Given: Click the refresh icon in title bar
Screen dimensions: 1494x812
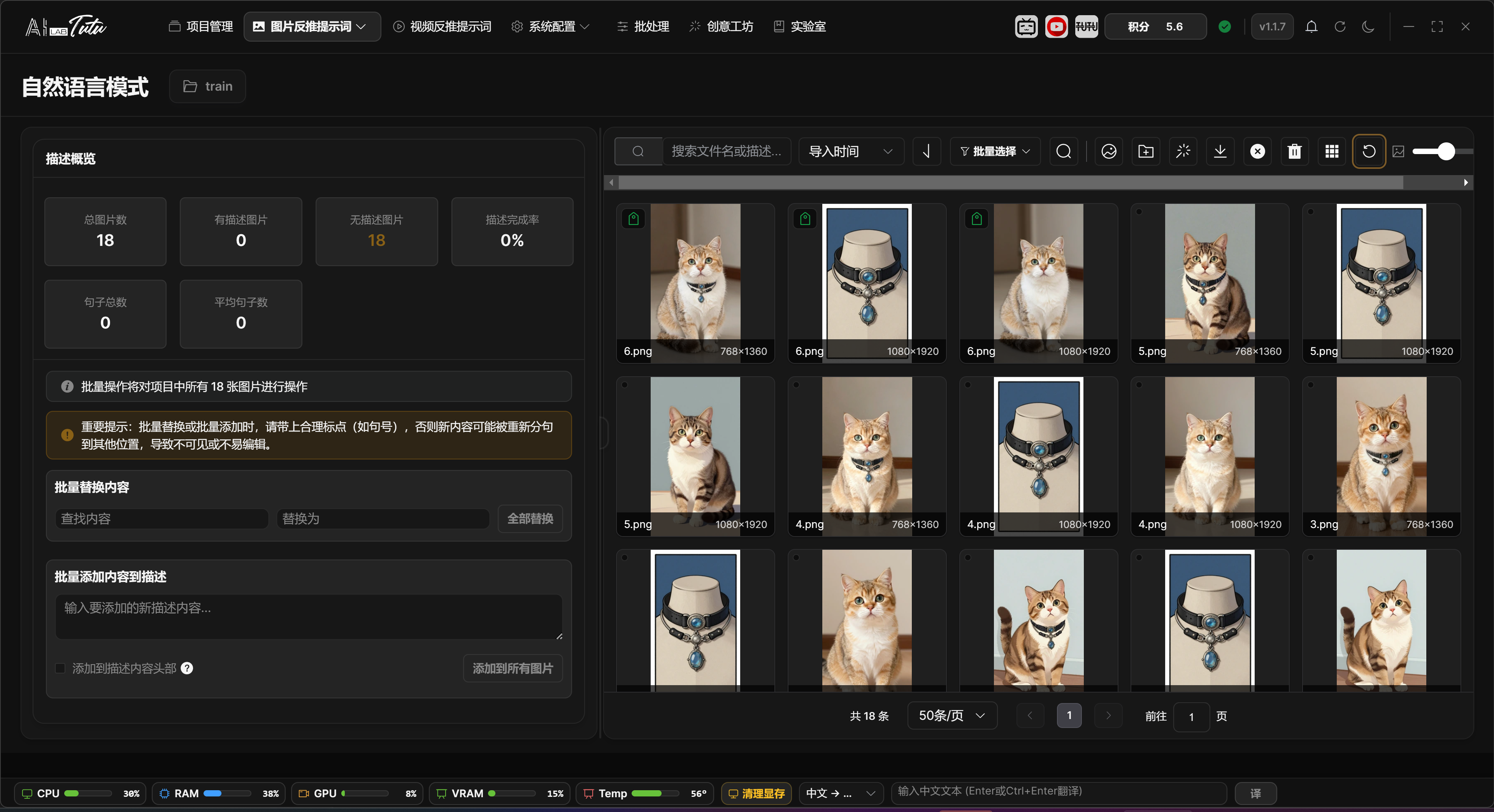Looking at the screenshot, I should [x=1340, y=27].
